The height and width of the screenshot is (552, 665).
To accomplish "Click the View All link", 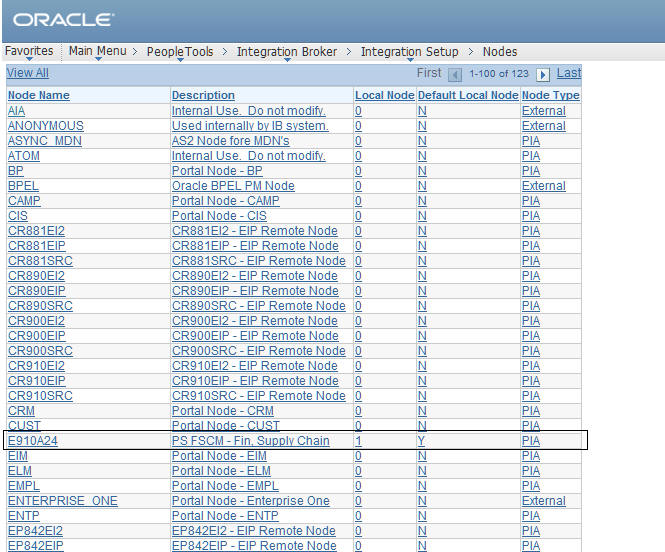I will pos(28,73).
